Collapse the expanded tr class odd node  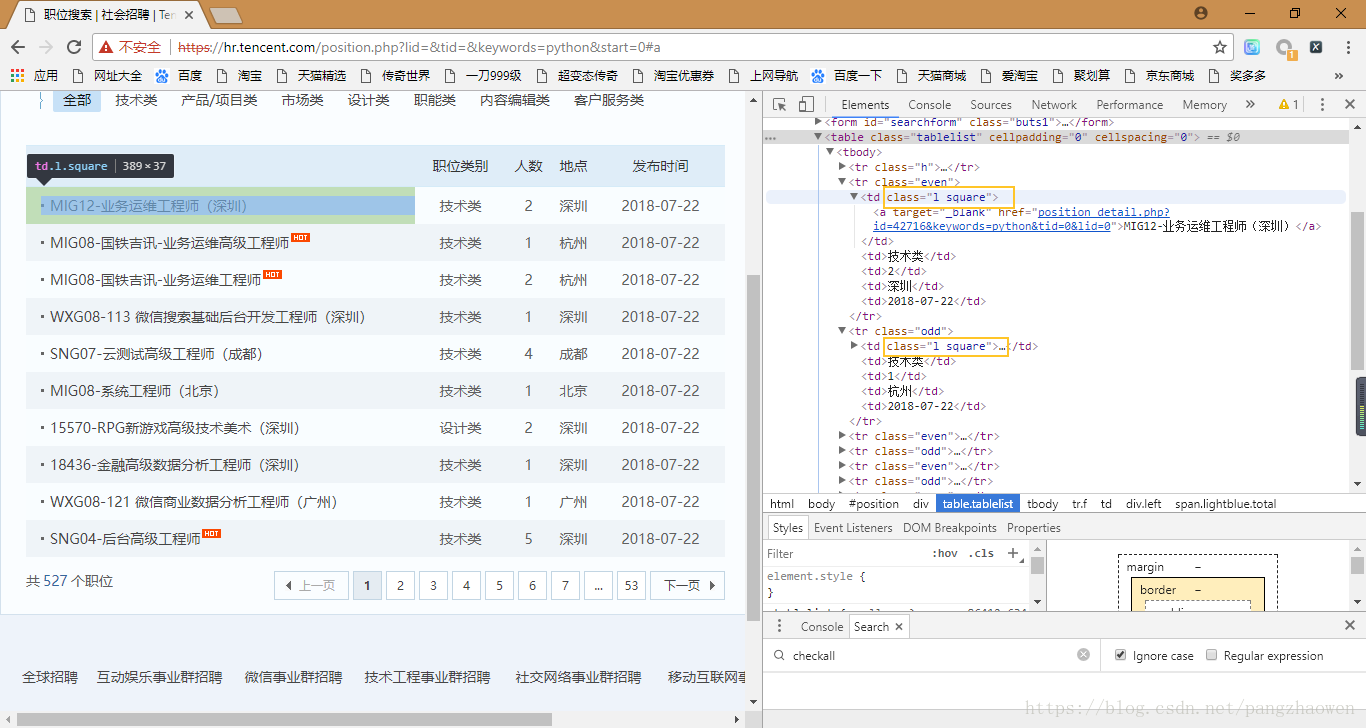click(842, 331)
